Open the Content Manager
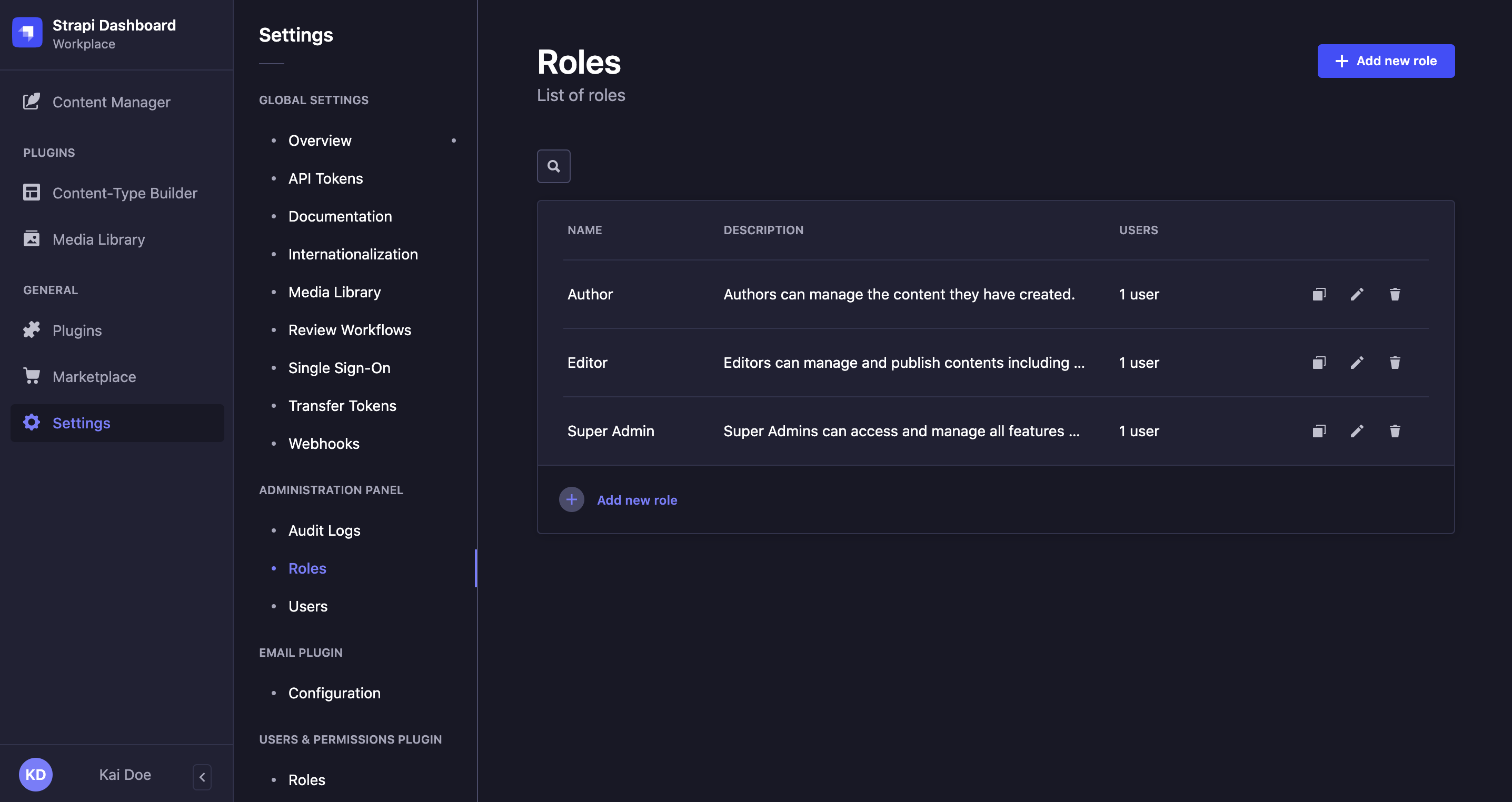The image size is (1512, 802). (x=111, y=102)
